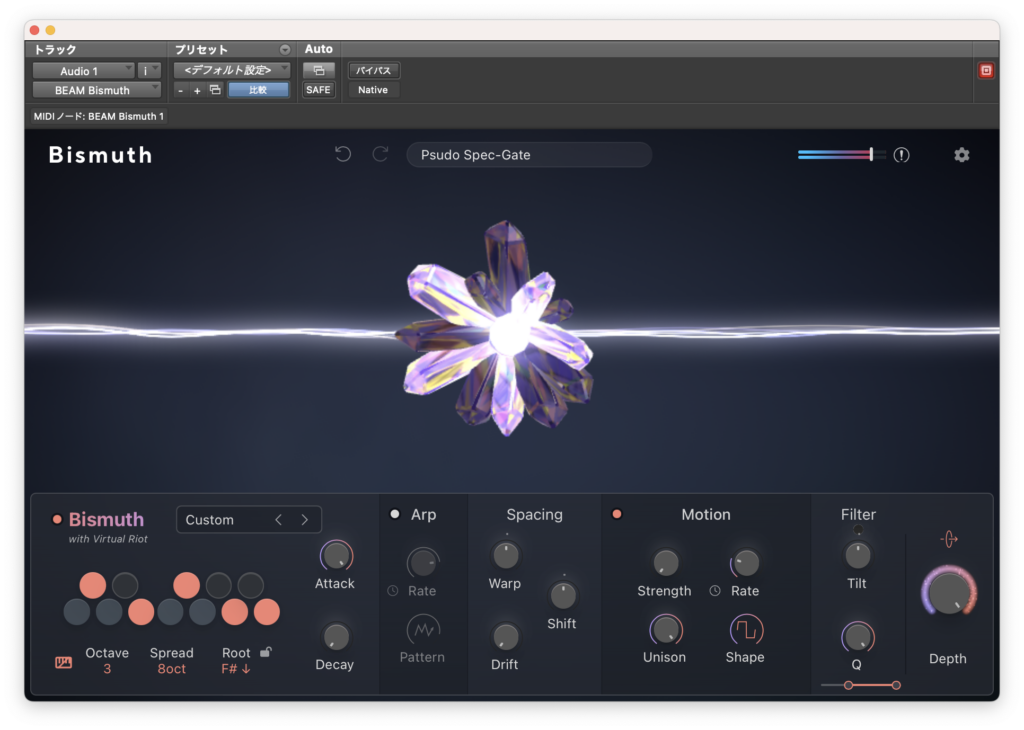This screenshot has height=730, width=1024.
Task: Go to previous scale with left chevron
Action: pyautogui.click(x=279, y=520)
